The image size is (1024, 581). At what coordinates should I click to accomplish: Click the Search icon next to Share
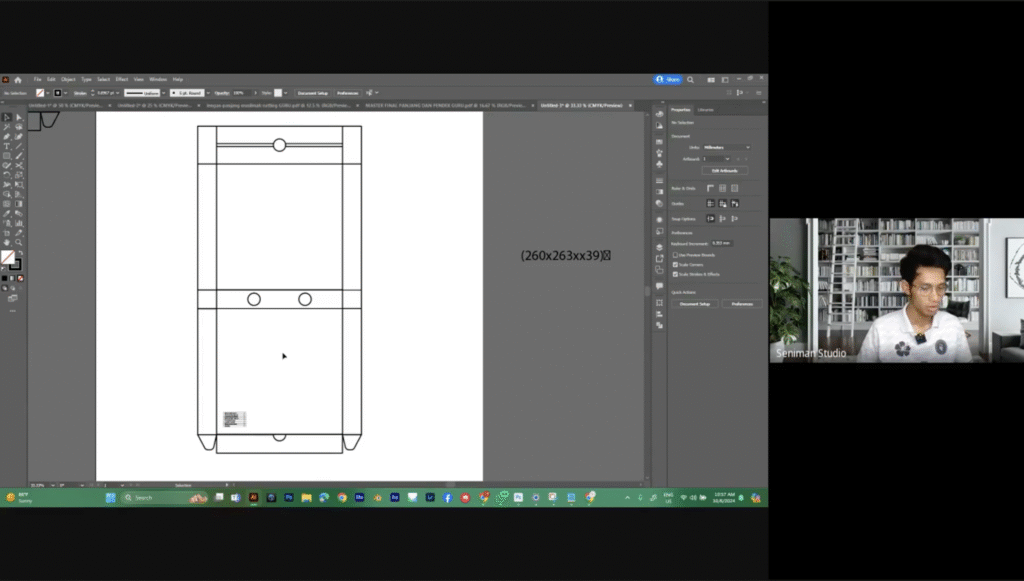(691, 79)
